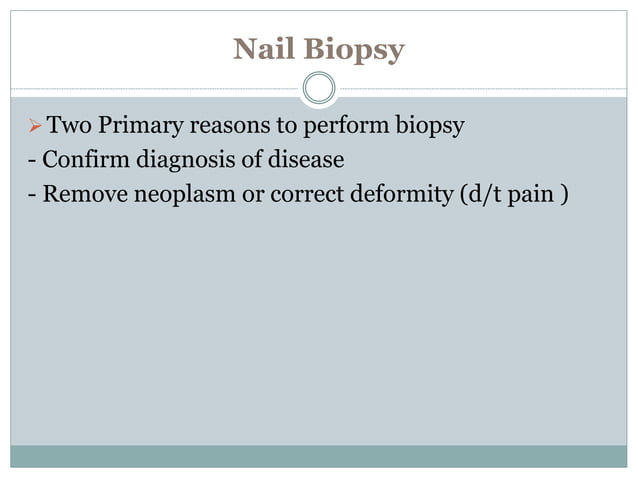Click the "(d/t pain )" text
Viewport: 638px width, 478px height.
pos(514,194)
